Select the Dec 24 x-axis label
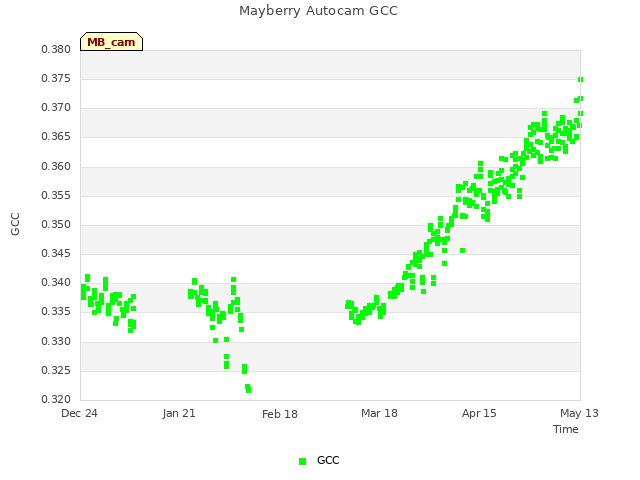The height and width of the screenshot is (480, 640). 79,413
